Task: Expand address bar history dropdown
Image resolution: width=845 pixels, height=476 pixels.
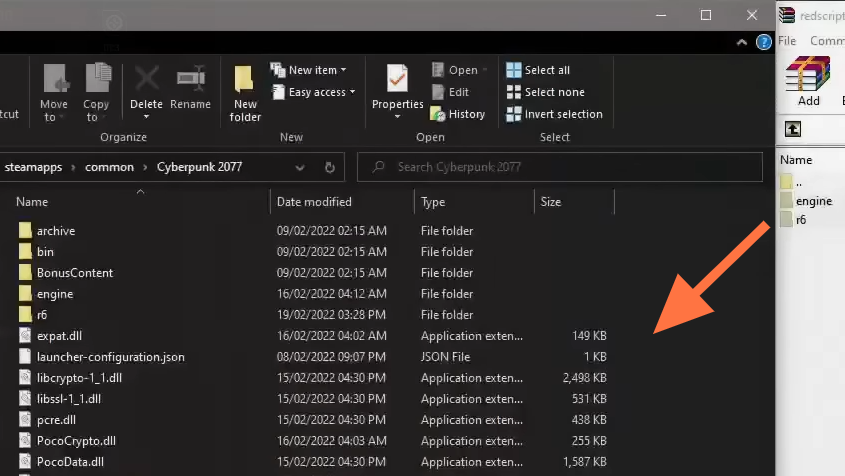Action: click(x=300, y=168)
